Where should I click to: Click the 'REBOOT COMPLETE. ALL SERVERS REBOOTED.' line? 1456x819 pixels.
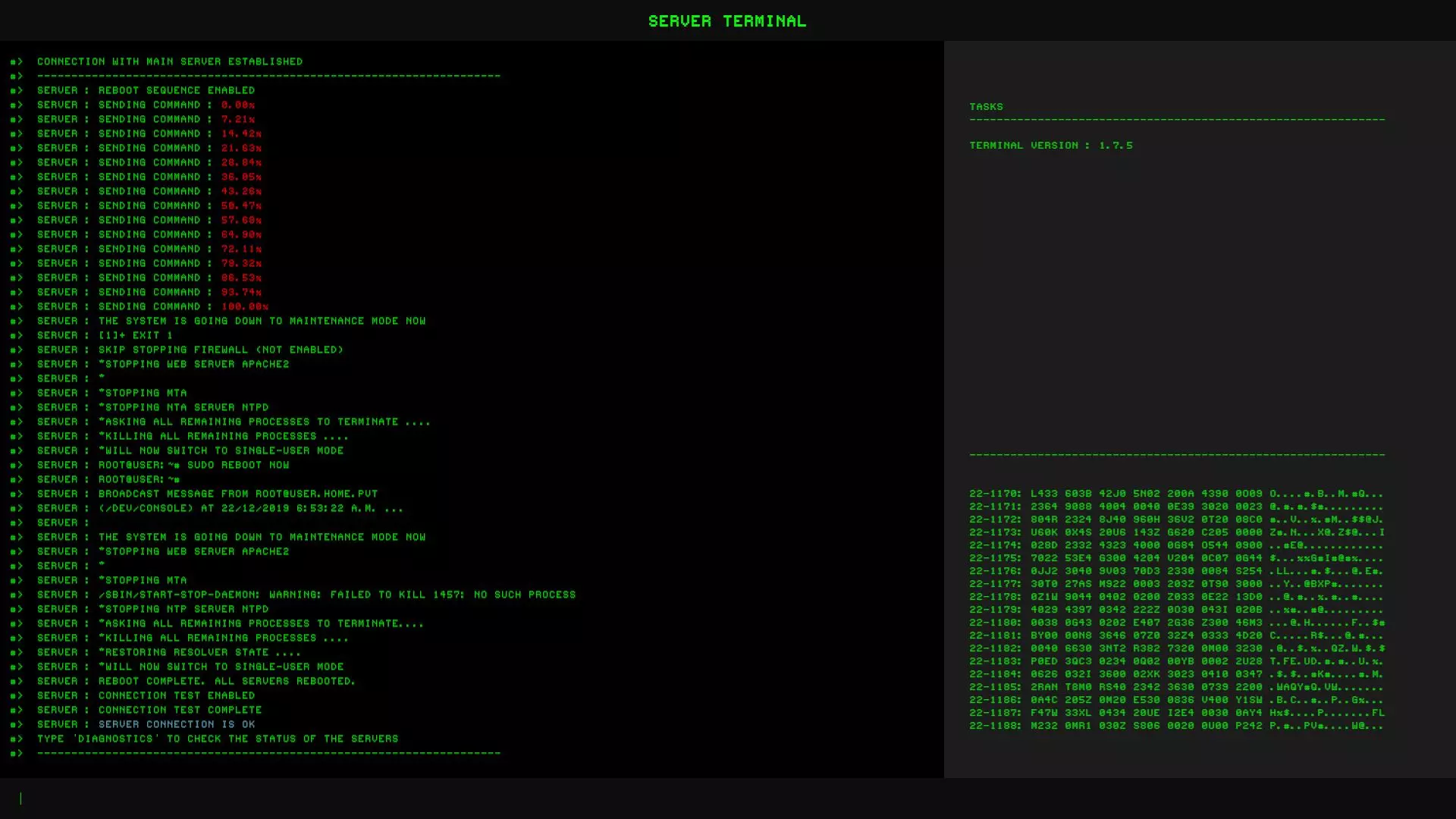point(227,681)
